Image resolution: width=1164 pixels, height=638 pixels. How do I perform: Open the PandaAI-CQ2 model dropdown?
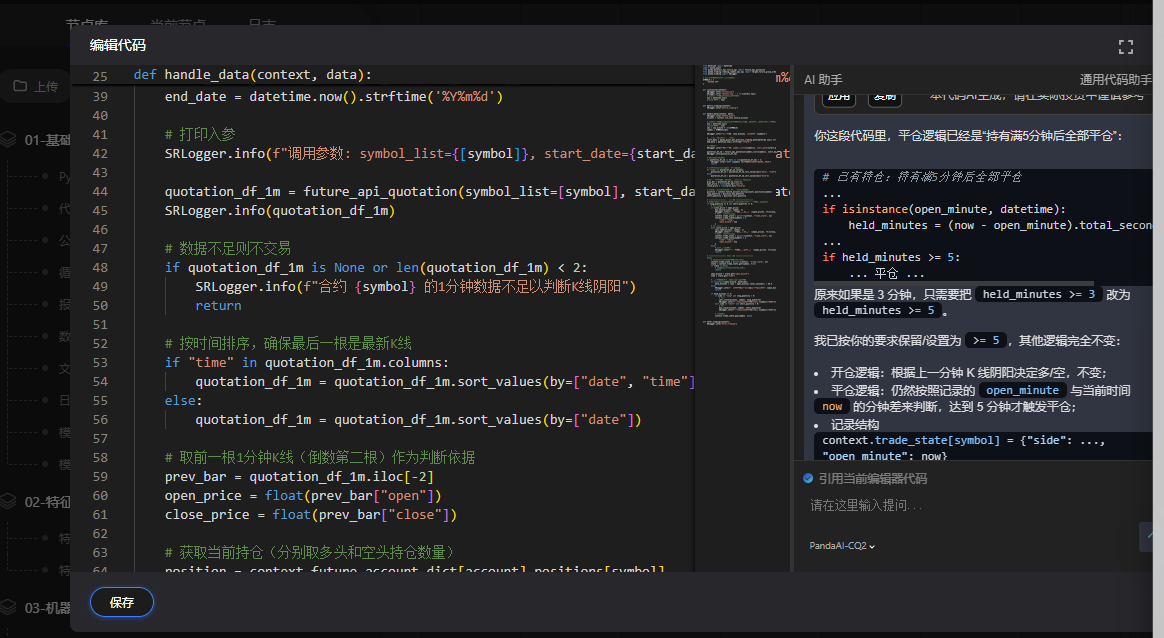842,546
